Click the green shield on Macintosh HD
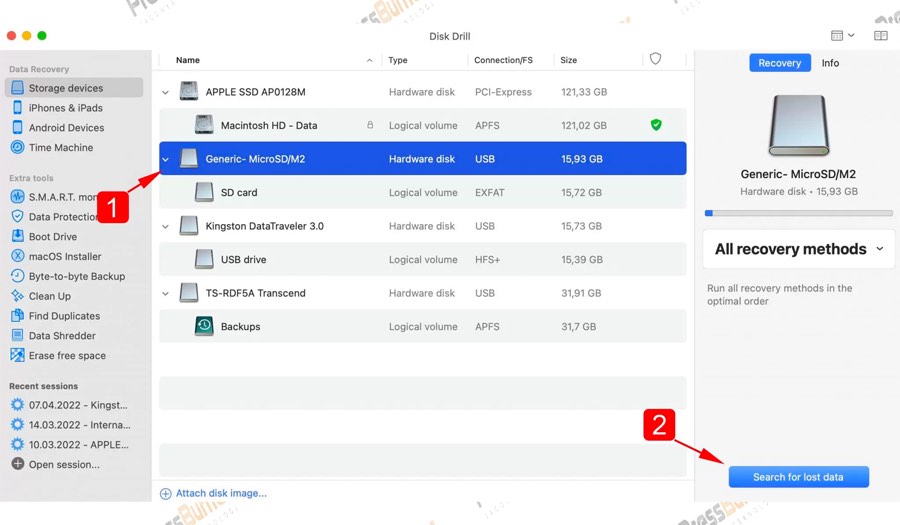Viewport: 900px width, 525px height. coord(656,125)
